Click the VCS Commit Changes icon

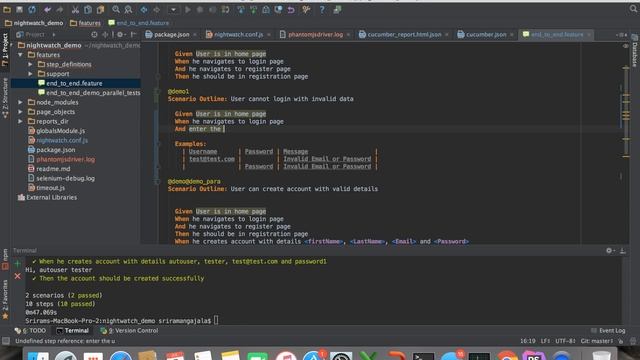coord(253,9)
